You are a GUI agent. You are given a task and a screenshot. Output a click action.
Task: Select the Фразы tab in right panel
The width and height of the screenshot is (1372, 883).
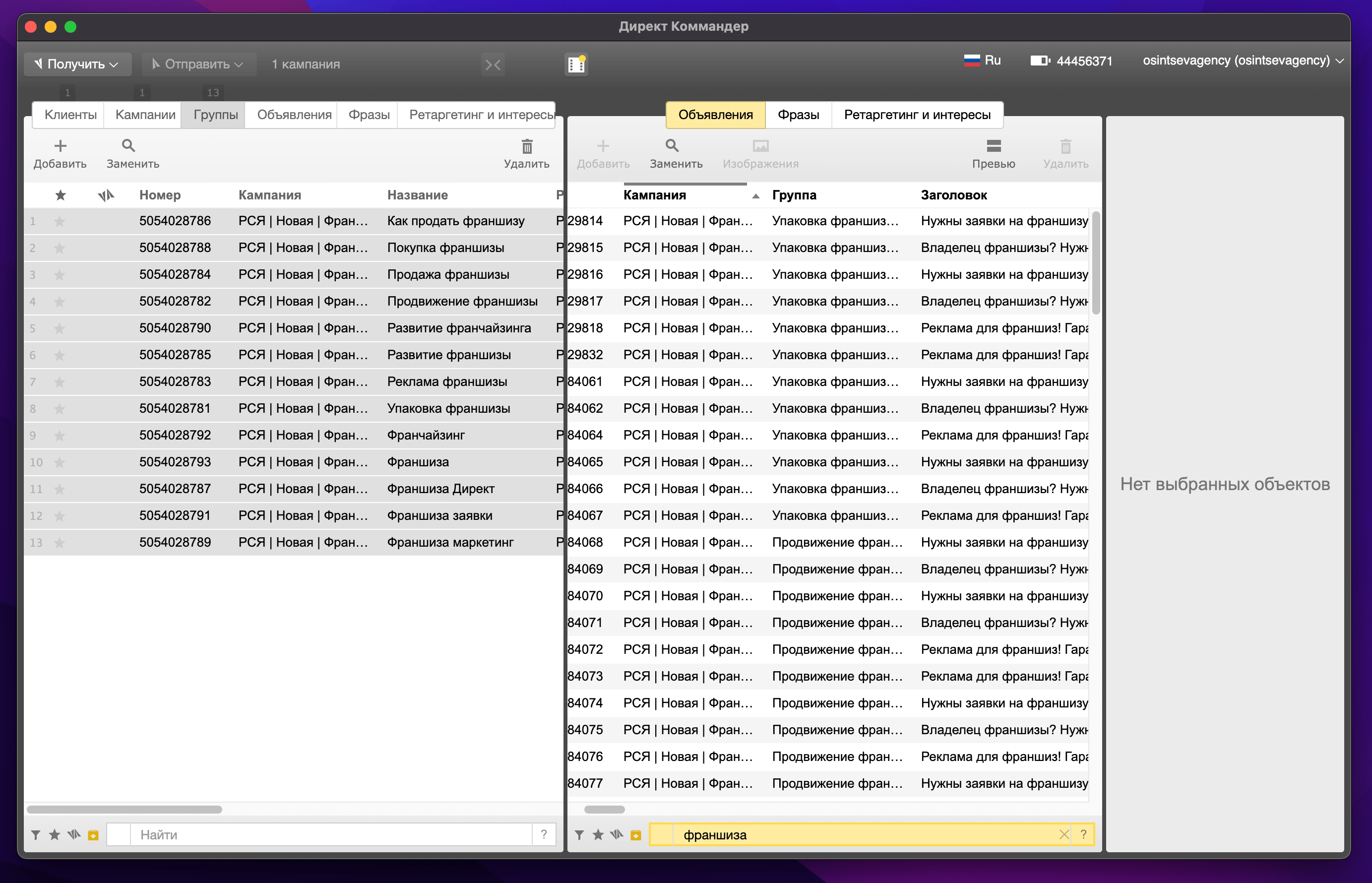pyautogui.click(x=799, y=114)
